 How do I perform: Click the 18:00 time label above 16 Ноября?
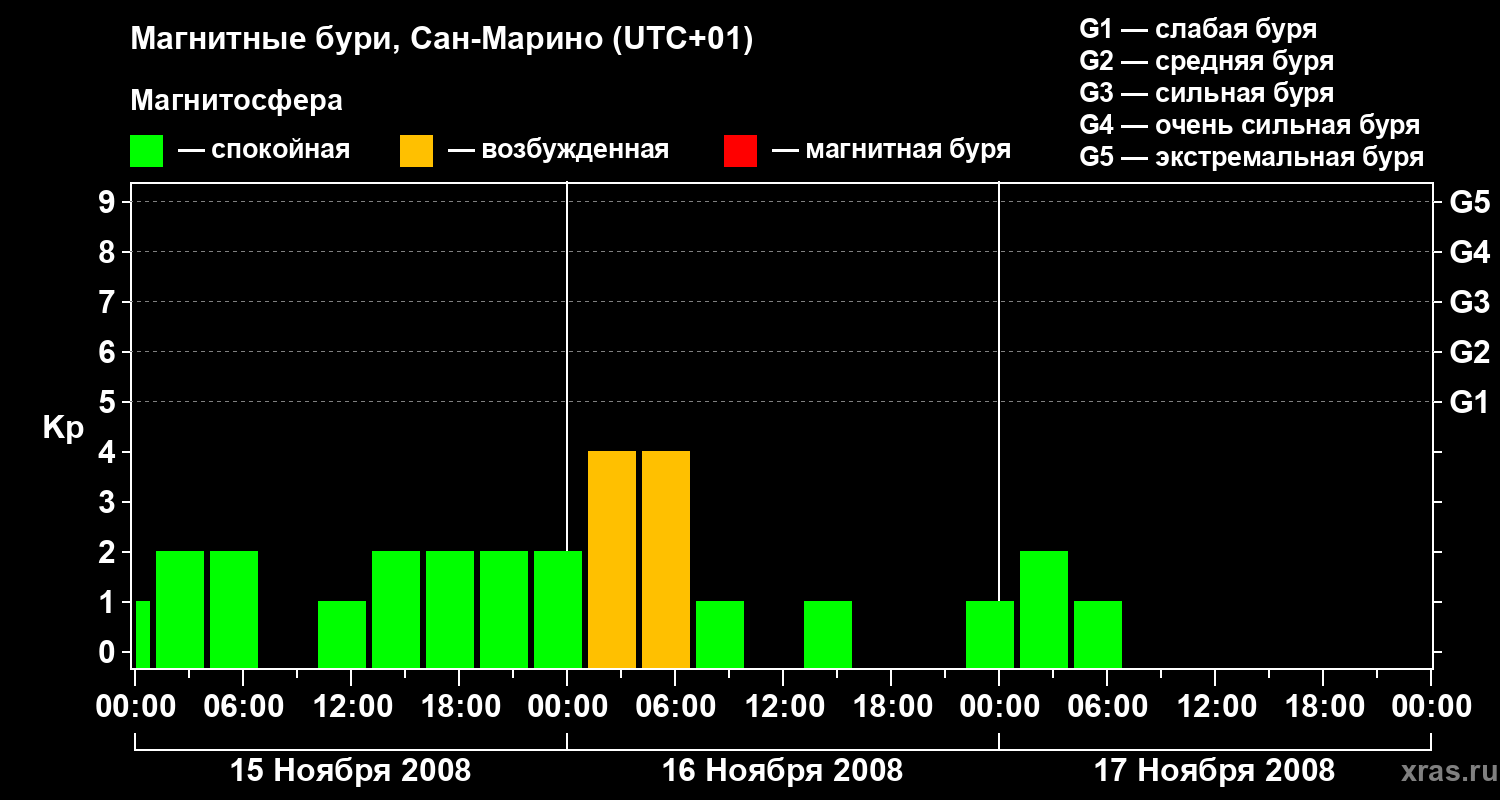(891, 707)
